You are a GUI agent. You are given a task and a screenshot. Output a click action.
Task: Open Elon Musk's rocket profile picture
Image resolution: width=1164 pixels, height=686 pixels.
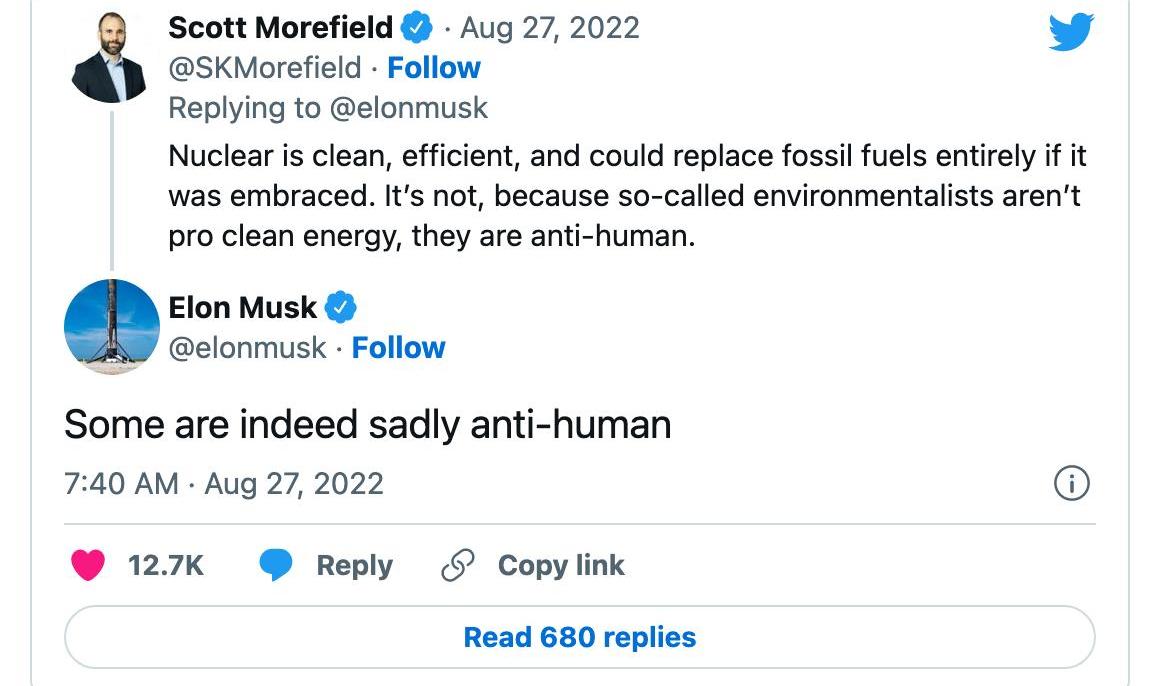[x=111, y=327]
